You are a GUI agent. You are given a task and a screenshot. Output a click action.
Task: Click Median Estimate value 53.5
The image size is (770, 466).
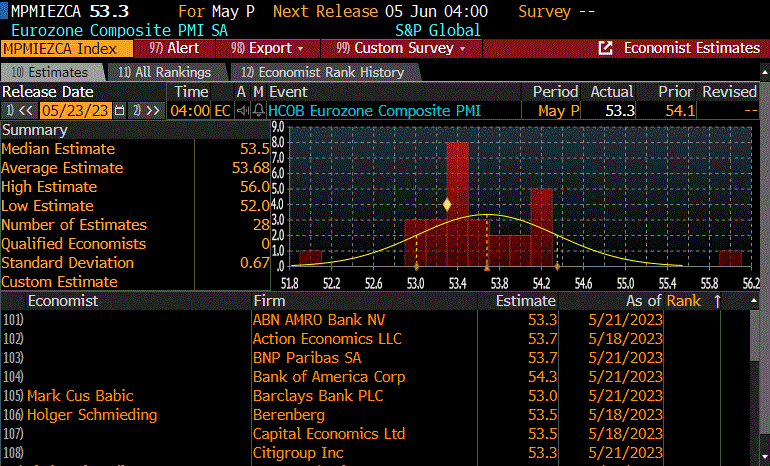pos(254,149)
